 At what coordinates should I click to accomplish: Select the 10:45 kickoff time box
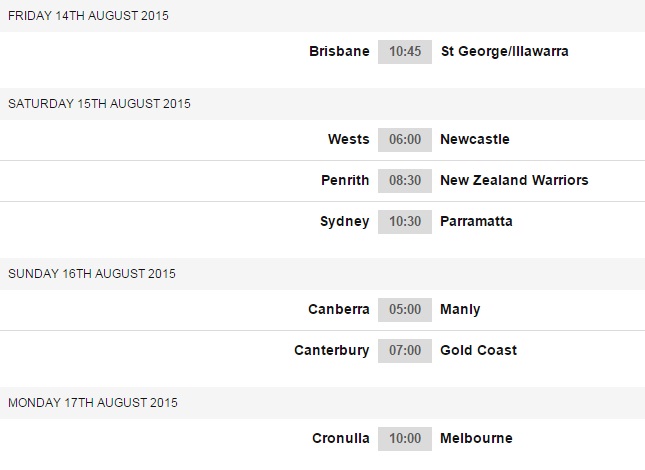pos(404,51)
